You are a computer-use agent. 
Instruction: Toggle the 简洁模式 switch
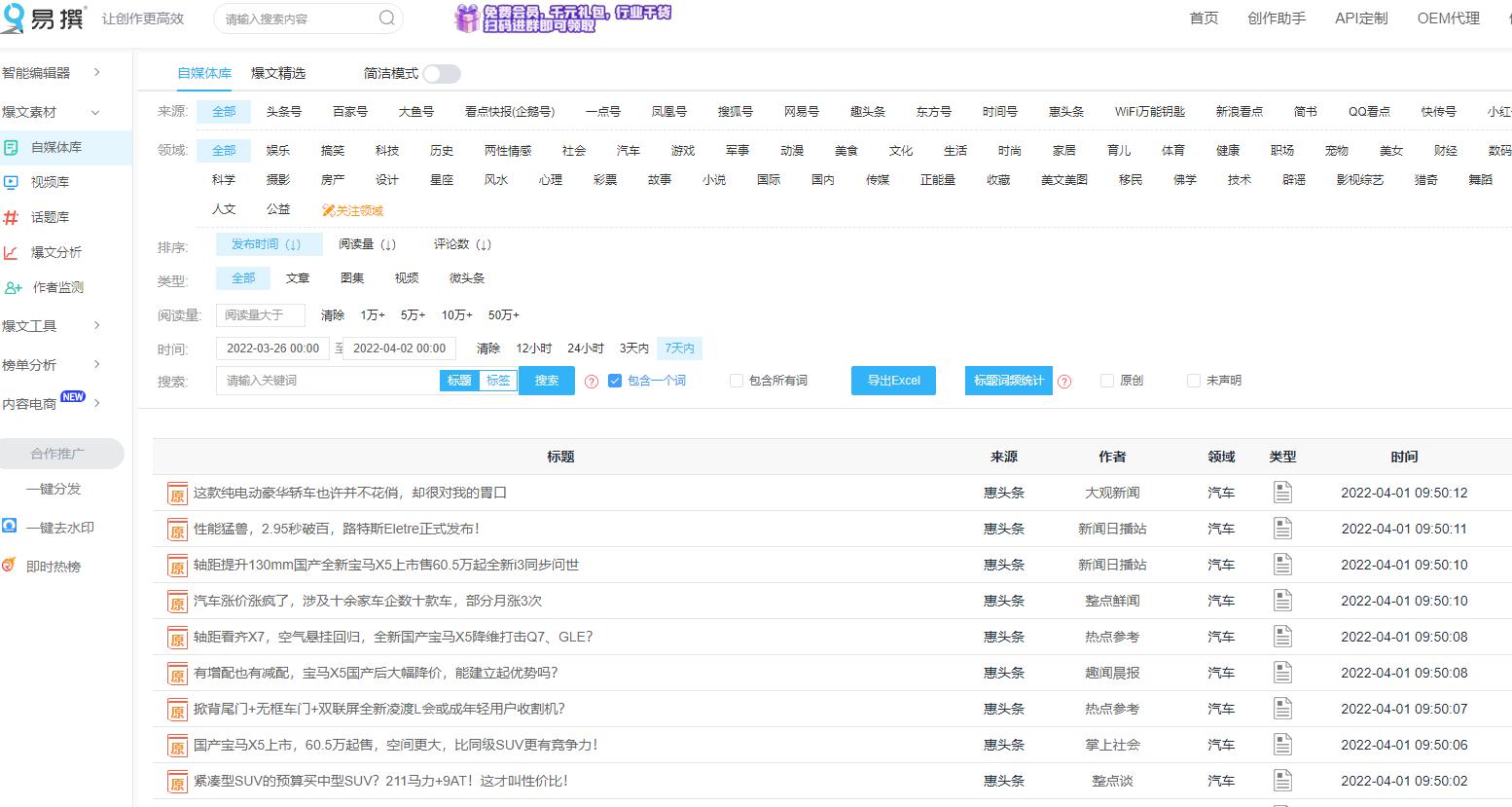442,73
